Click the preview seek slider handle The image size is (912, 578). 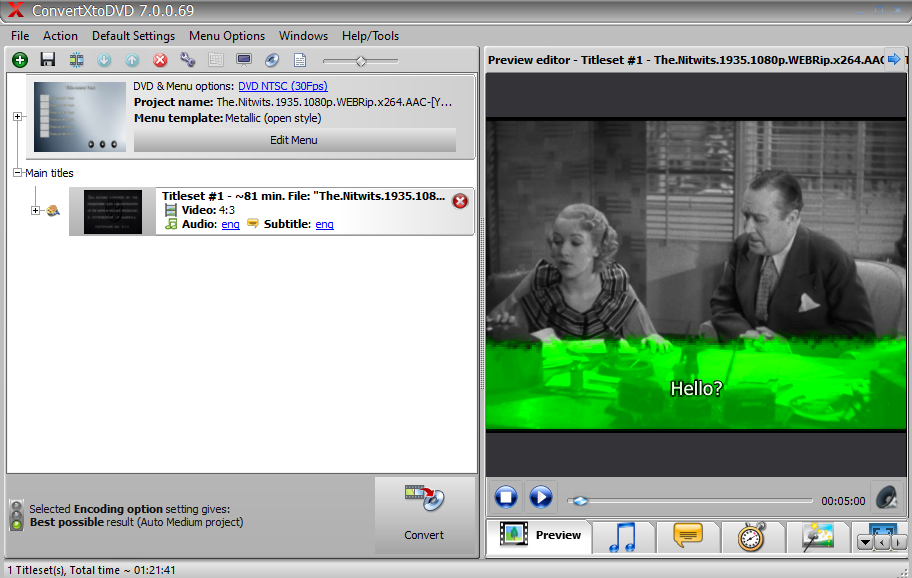579,501
